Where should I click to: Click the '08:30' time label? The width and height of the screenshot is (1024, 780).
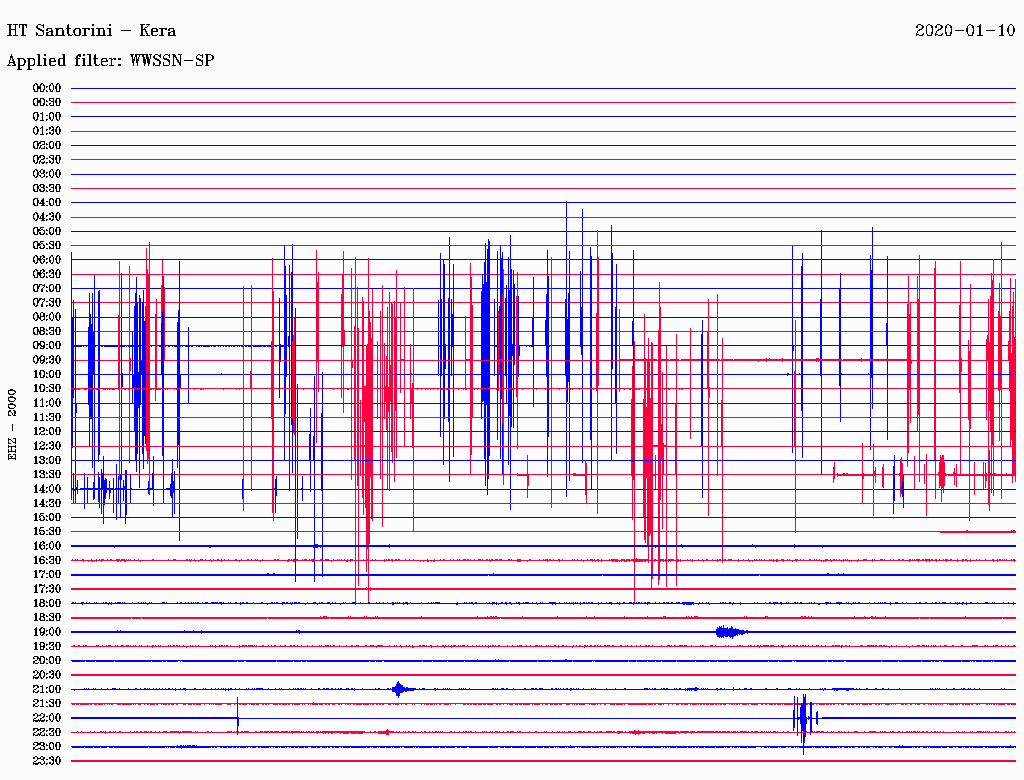(47, 331)
